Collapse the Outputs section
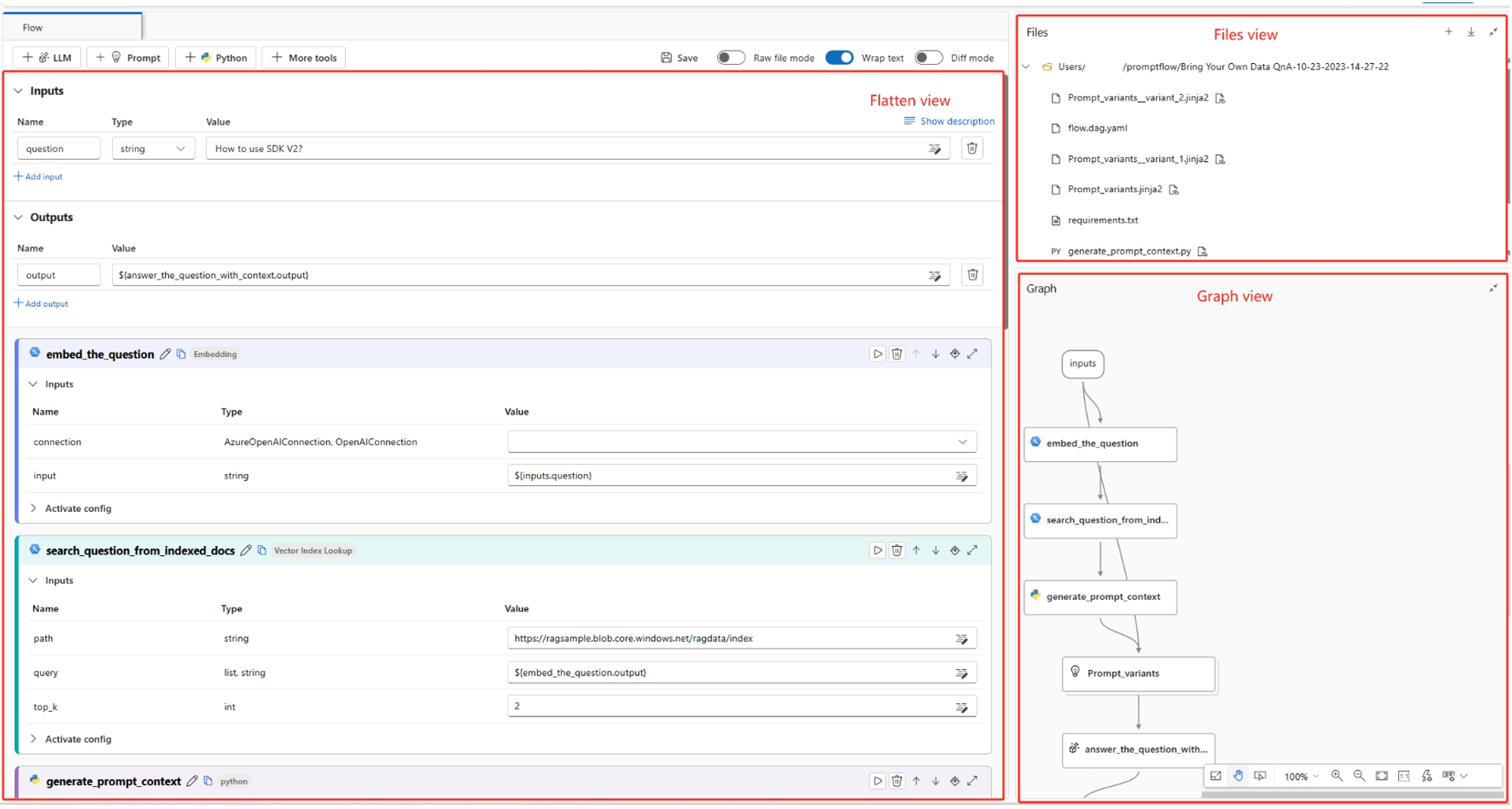Screen dimensions: 1512x809 (x=18, y=217)
